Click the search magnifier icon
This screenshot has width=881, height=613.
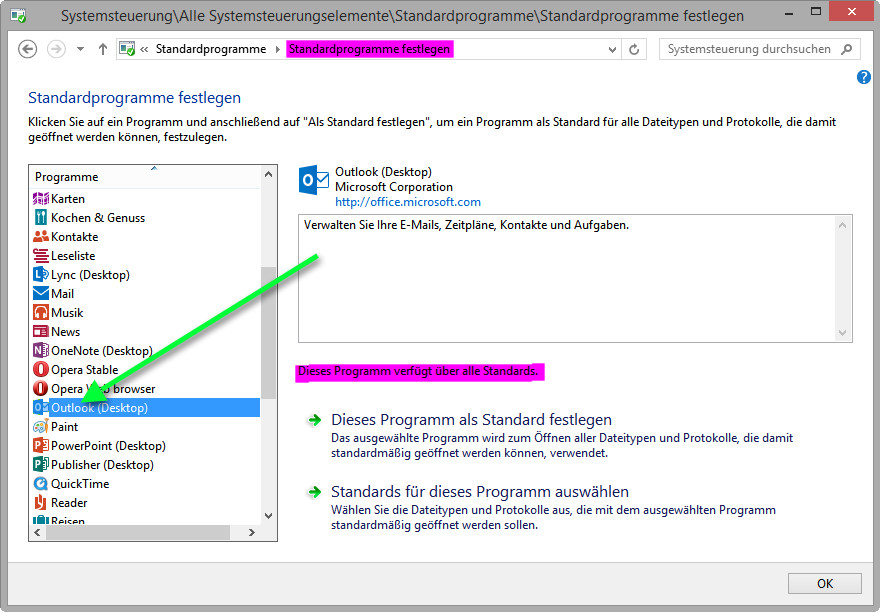coord(847,49)
